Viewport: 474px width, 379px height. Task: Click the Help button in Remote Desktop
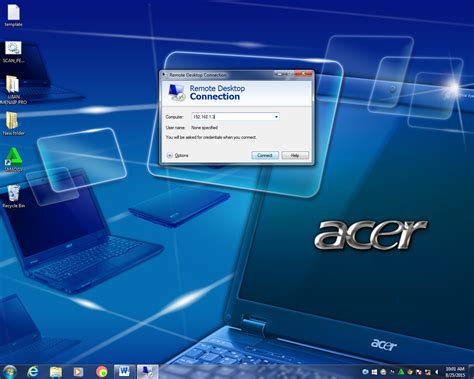click(295, 155)
